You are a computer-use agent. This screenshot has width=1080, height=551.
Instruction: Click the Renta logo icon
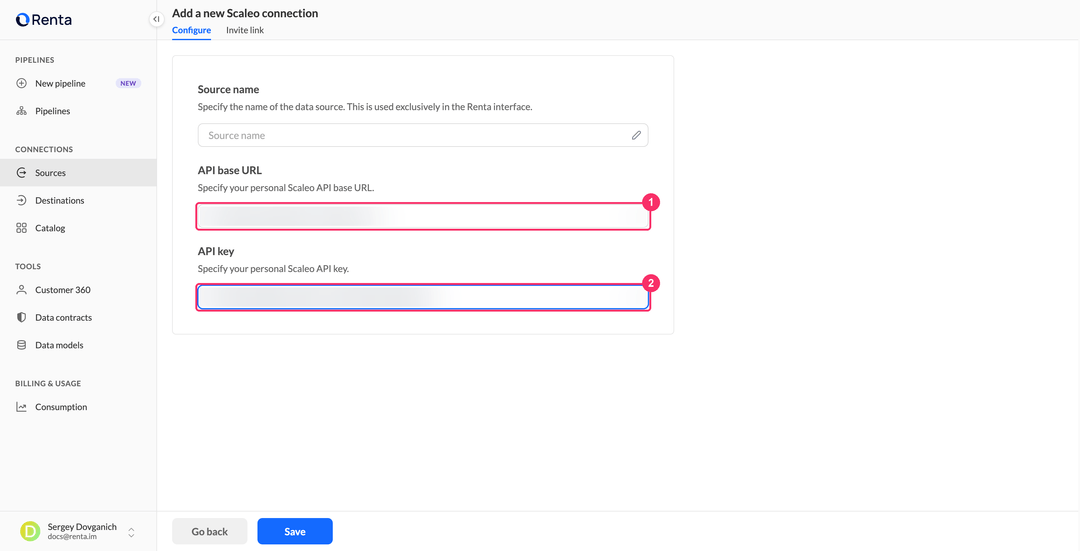point(22,19)
